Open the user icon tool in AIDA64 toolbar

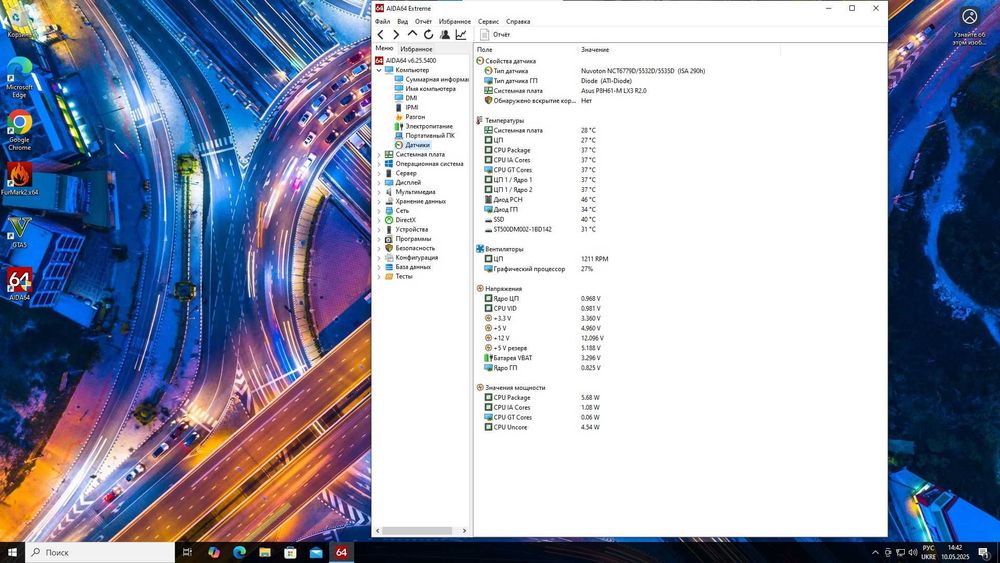pos(445,34)
